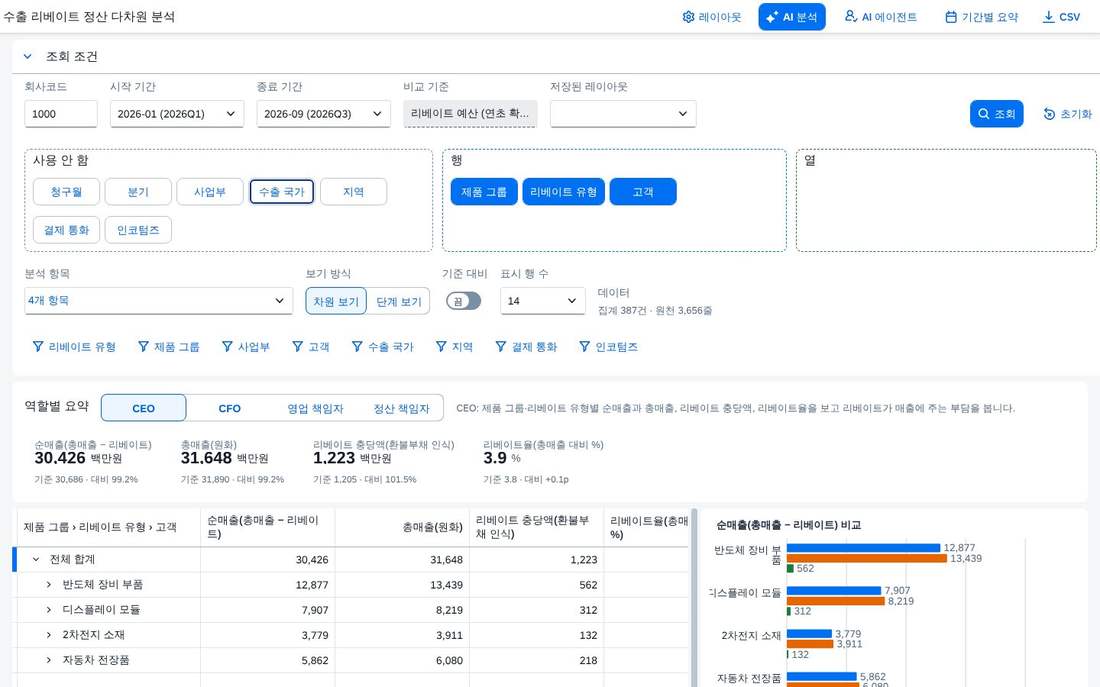The height and width of the screenshot is (687, 1100).
Task: Open 기간별 요약 calendar view
Action: click(x=981, y=17)
